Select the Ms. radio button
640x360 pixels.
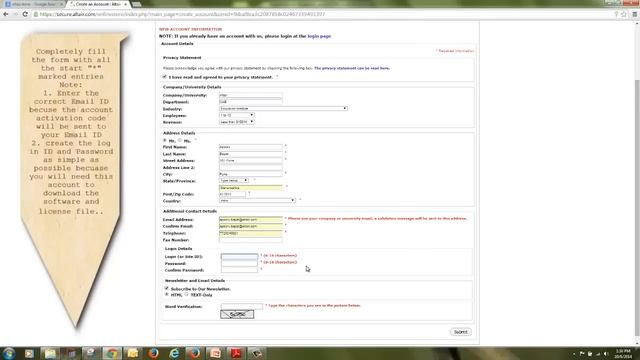(x=180, y=140)
